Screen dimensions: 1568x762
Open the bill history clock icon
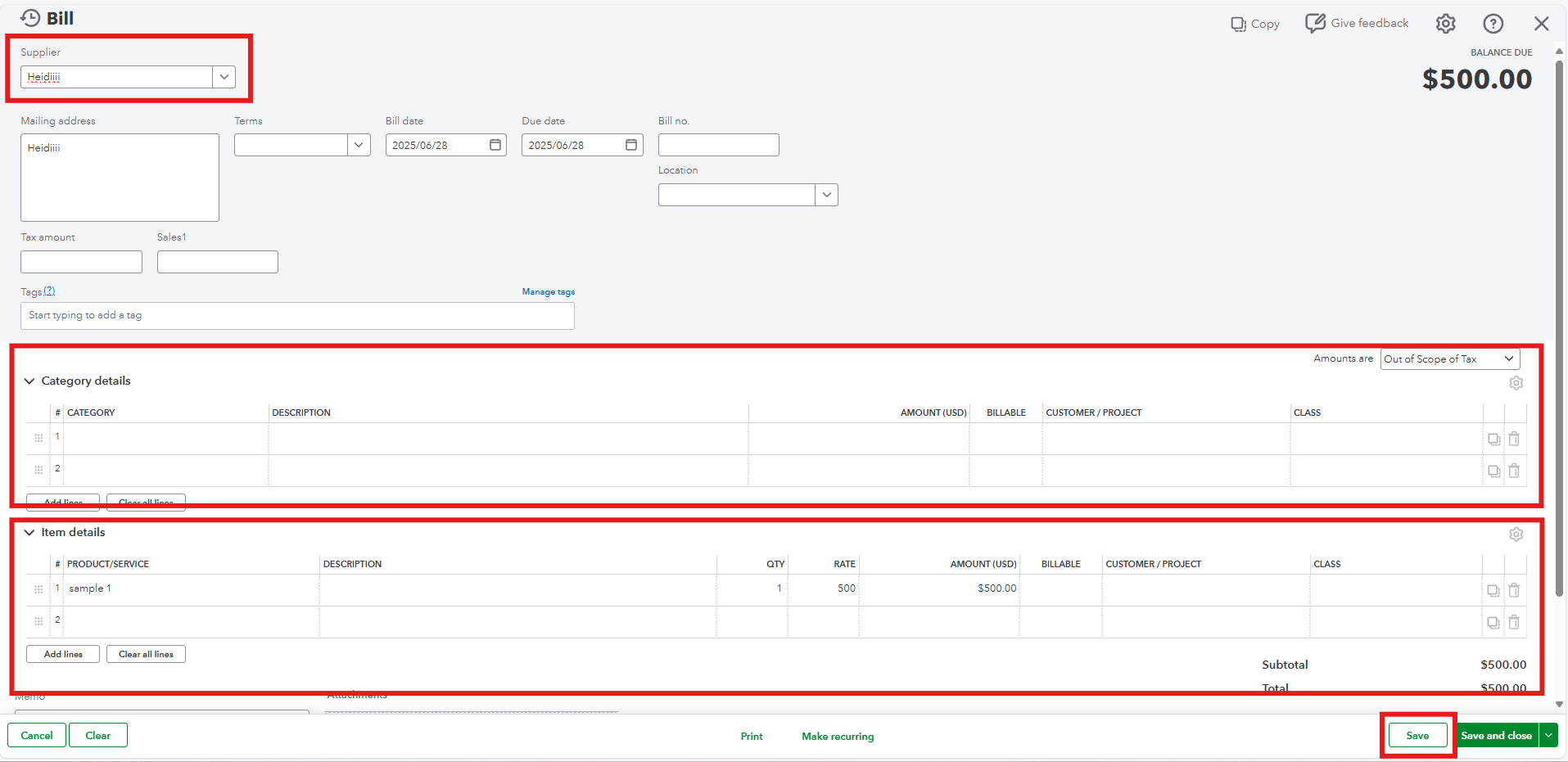30,18
